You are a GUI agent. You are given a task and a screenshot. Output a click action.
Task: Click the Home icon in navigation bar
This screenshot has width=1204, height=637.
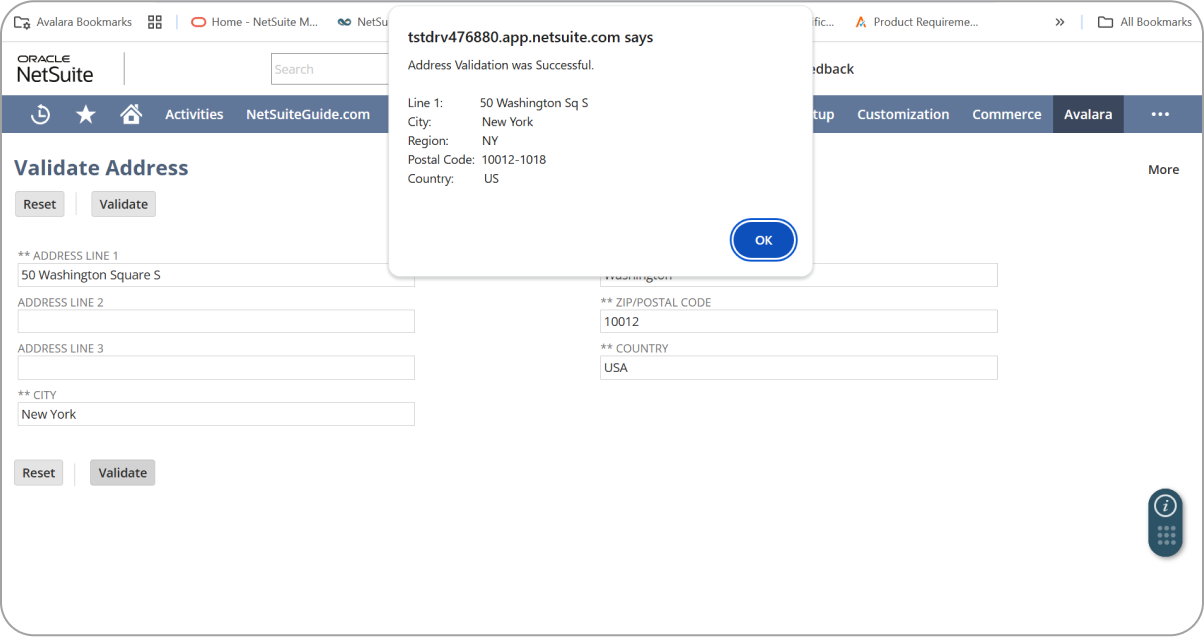tap(131, 114)
